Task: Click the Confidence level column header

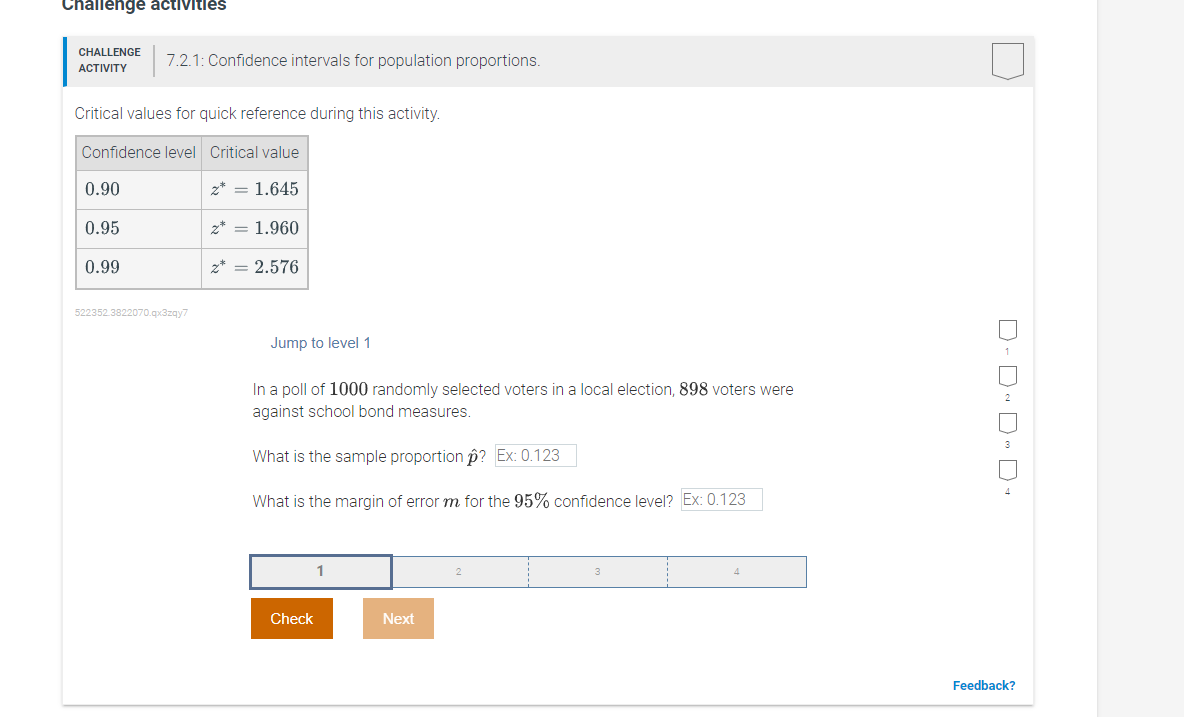Action: [x=138, y=152]
